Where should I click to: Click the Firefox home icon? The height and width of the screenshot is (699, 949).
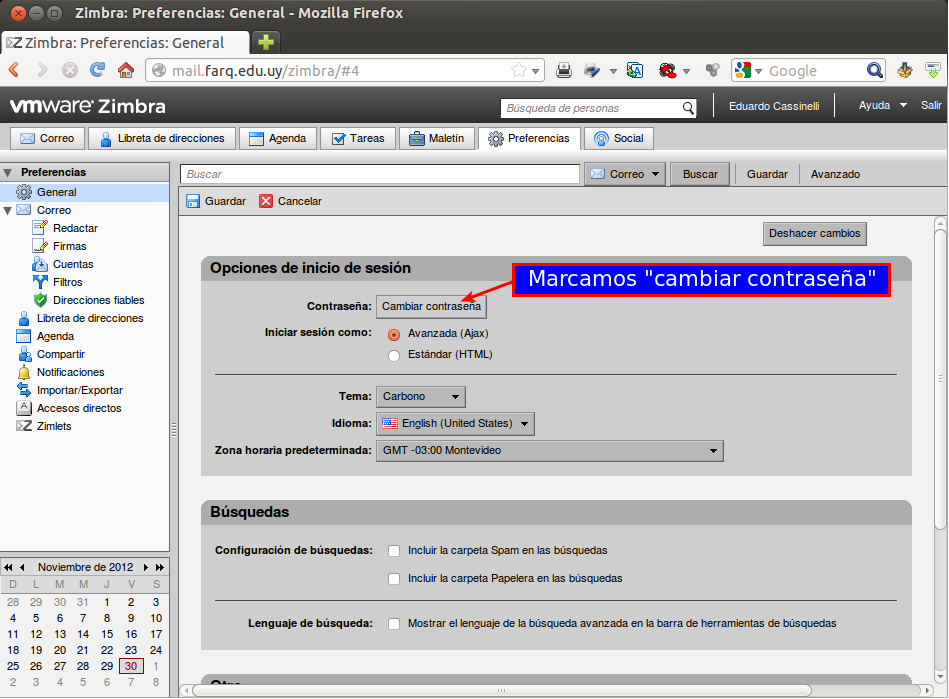click(126, 70)
